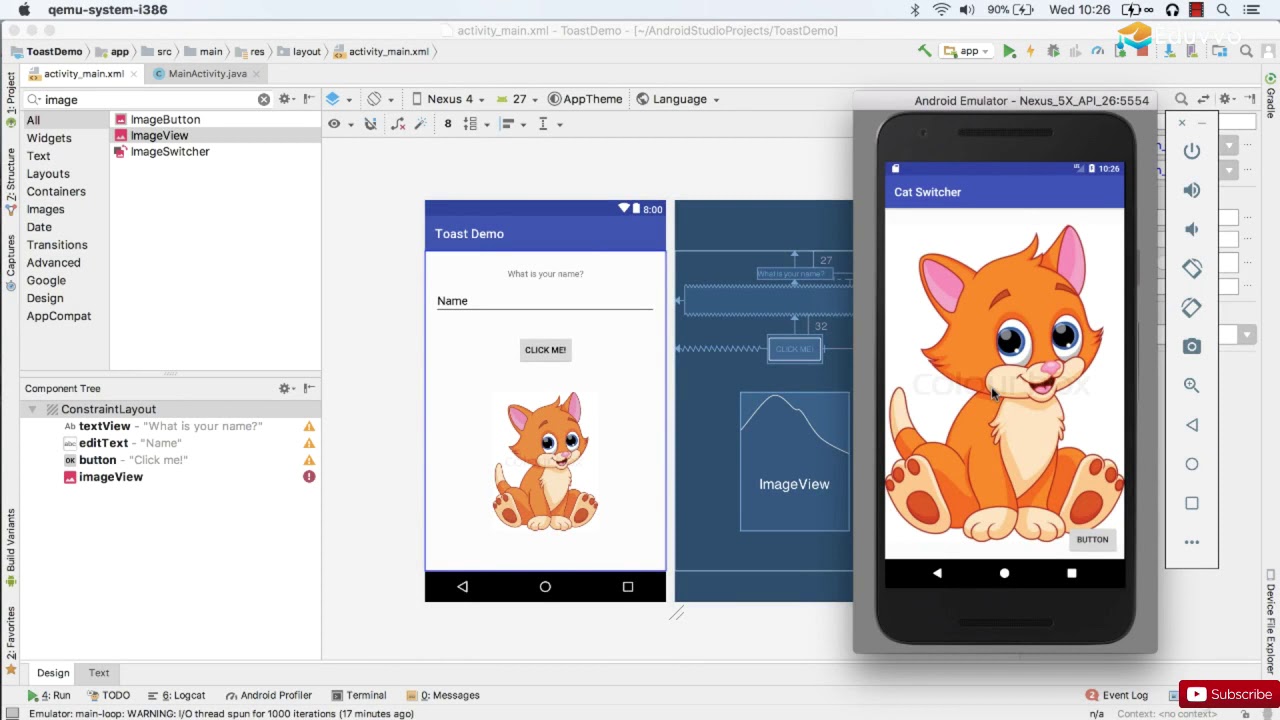
Task: Click Clear All Constraints icon
Action: pos(398,124)
